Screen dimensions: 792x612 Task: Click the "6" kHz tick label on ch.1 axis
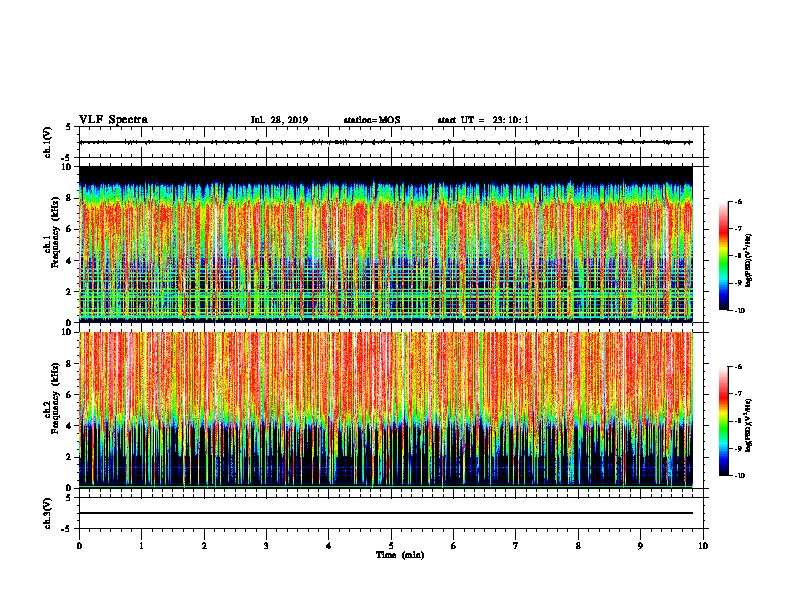coord(69,229)
